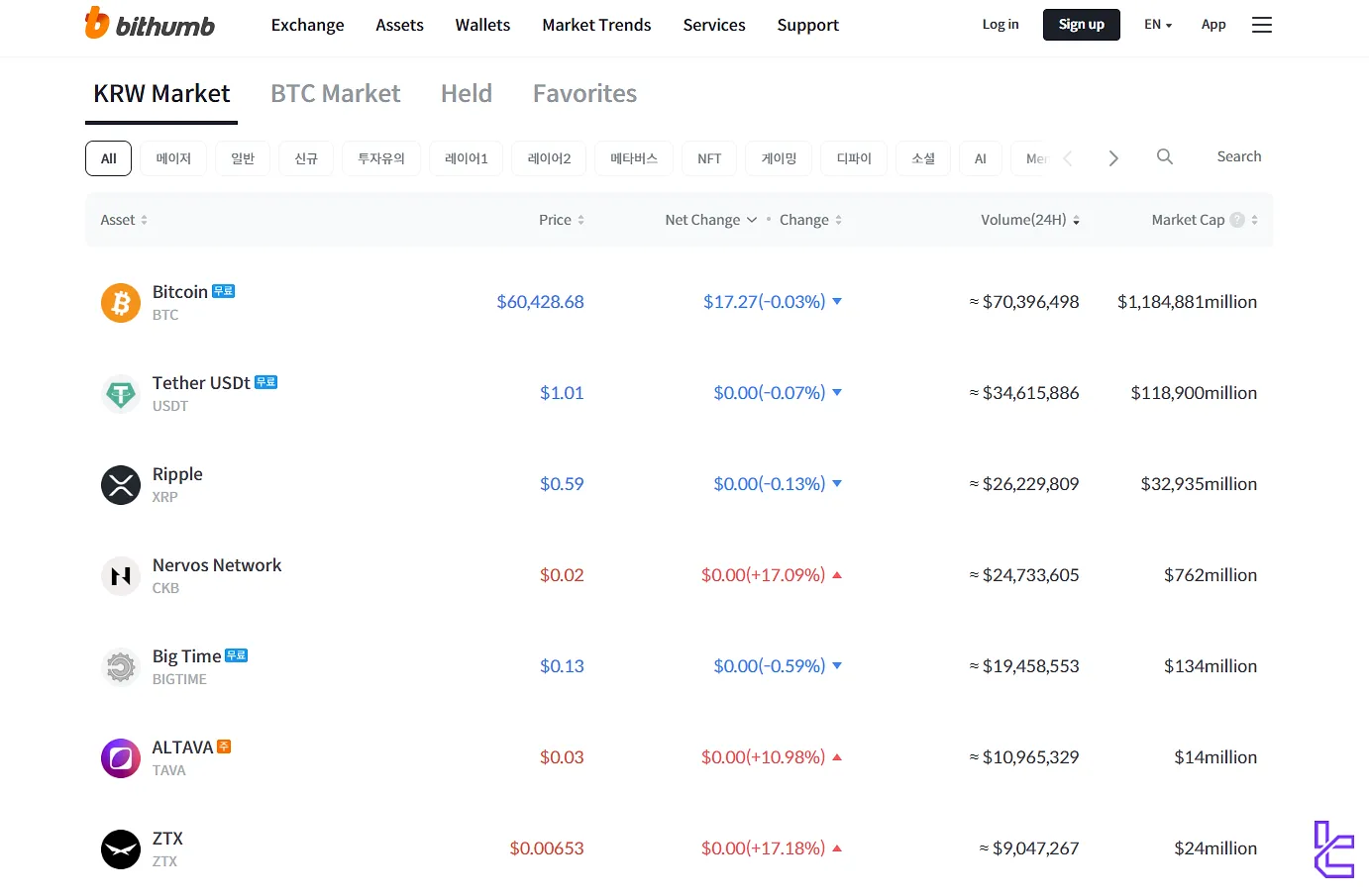This screenshot has width=1369, height=896.
Task: Click Big Time volume $19,458,553
Action: point(1024,666)
